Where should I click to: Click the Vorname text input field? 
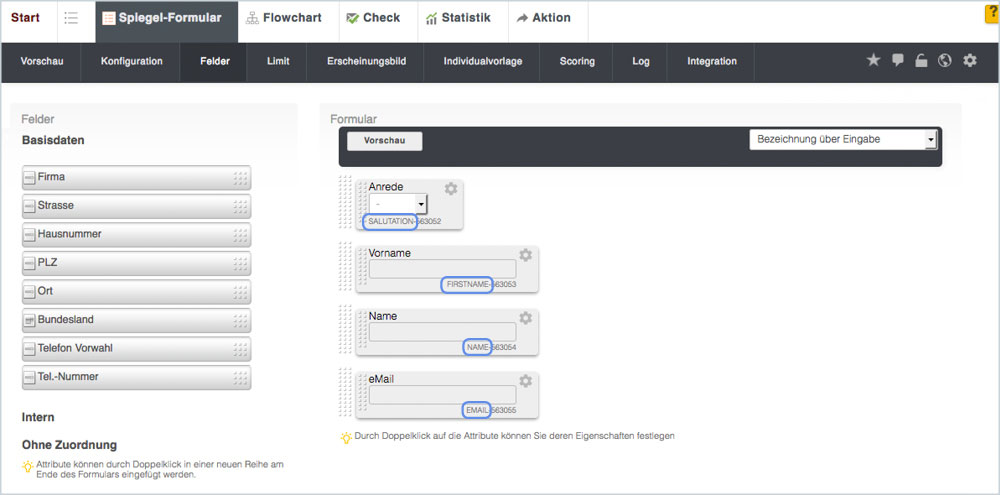[442, 269]
